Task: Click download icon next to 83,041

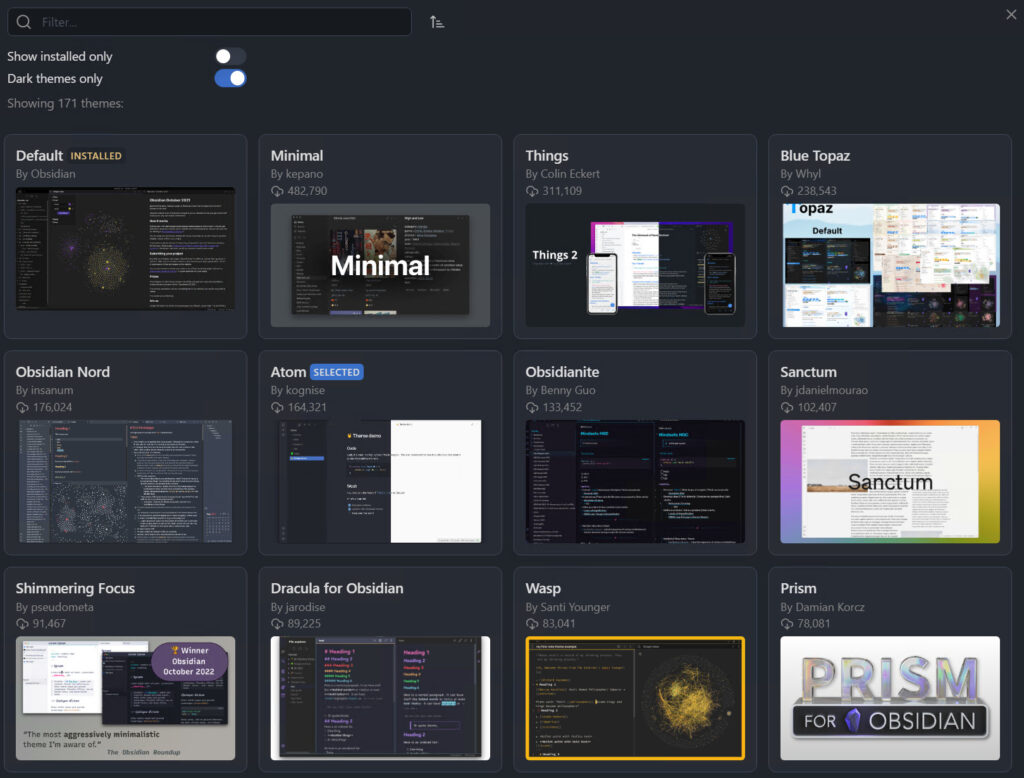Action: click(x=532, y=624)
